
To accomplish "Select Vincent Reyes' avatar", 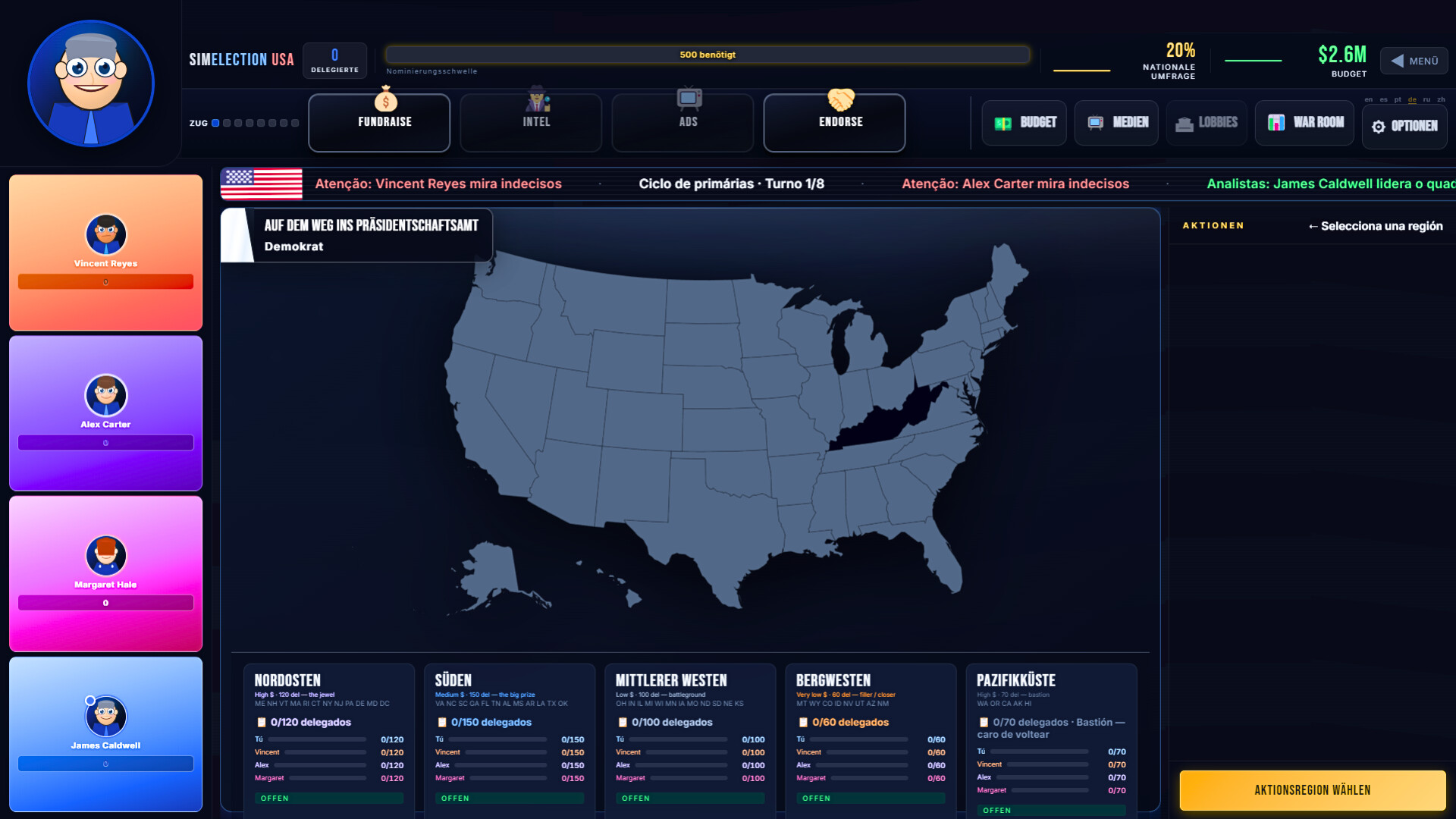I will click(x=106, y=234).
